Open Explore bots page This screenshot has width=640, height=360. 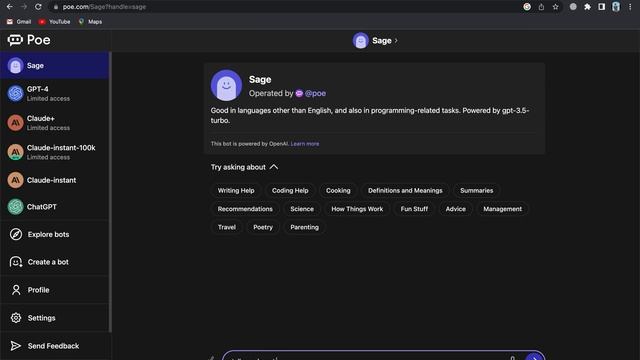point(55,234)
